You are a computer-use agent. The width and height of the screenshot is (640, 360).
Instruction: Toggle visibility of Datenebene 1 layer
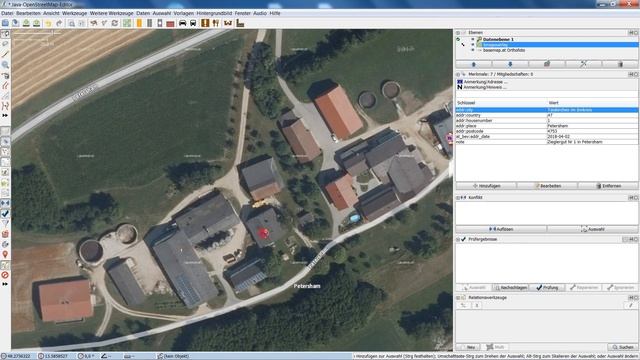(x=473, y=39)
